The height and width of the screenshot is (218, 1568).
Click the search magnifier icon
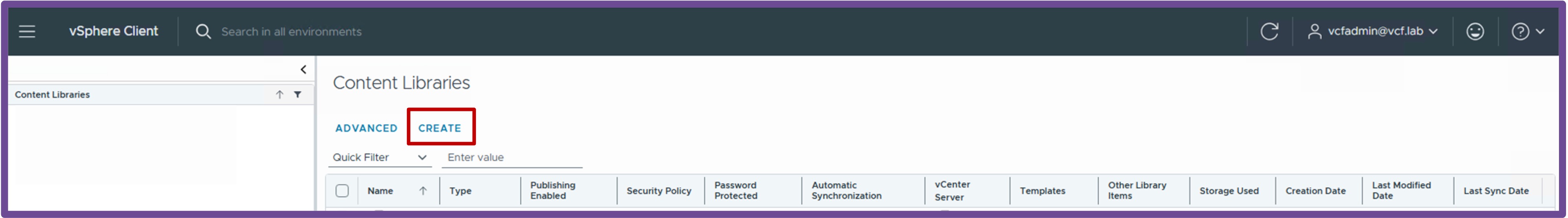pos(203,31)
